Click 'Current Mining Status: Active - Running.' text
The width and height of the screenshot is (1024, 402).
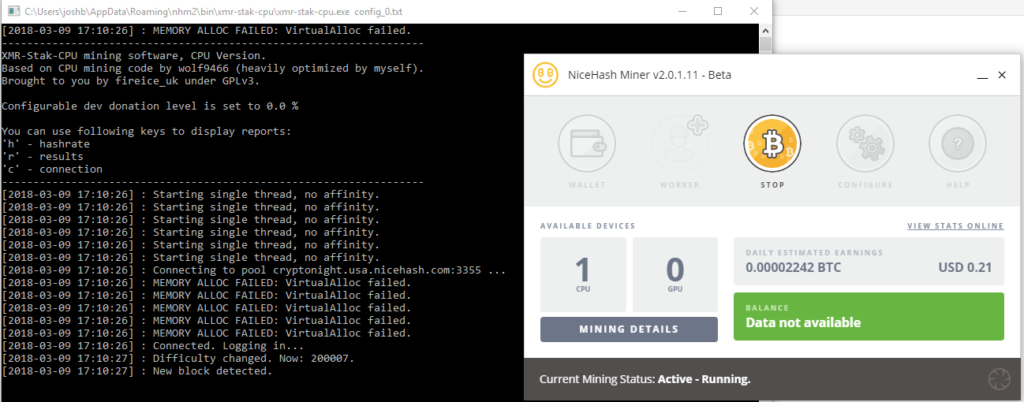pos(645,379)
